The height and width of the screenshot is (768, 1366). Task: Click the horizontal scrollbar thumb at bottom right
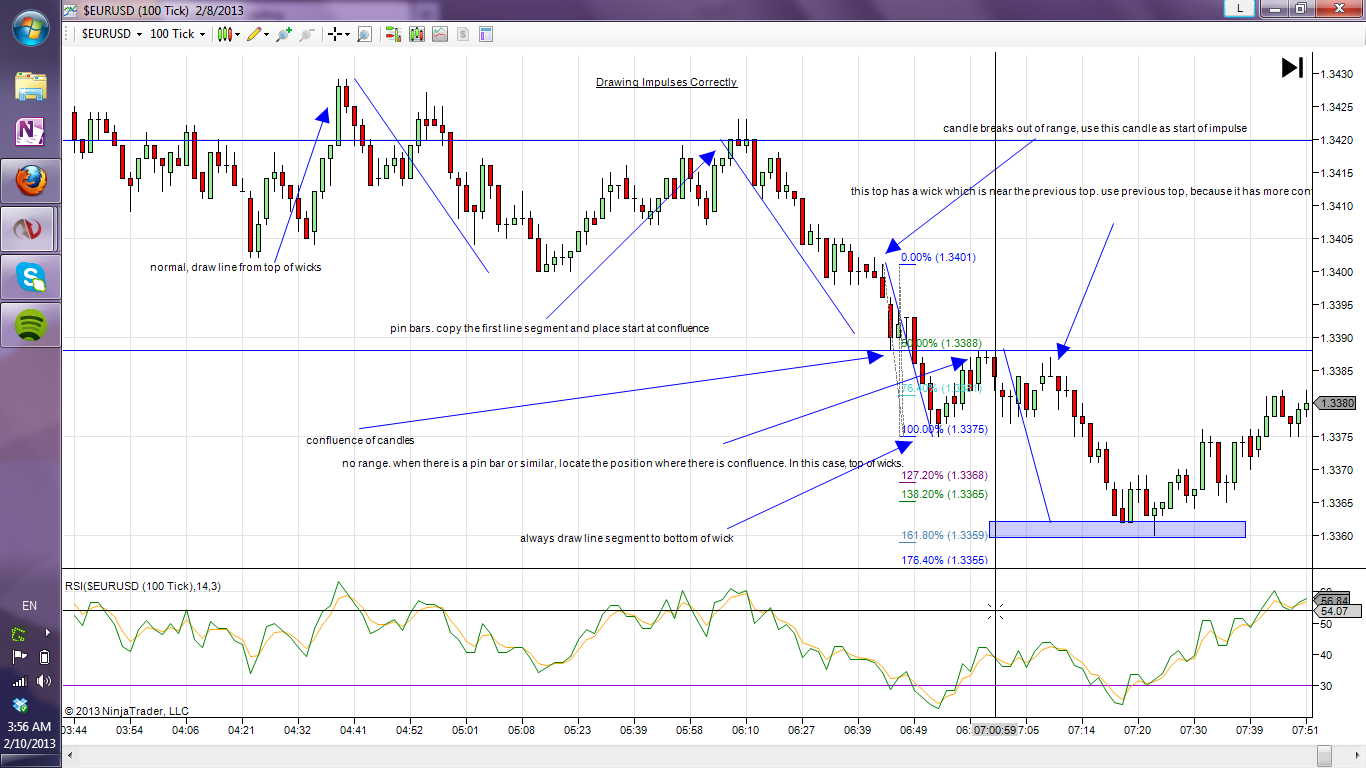(1324, 753)
